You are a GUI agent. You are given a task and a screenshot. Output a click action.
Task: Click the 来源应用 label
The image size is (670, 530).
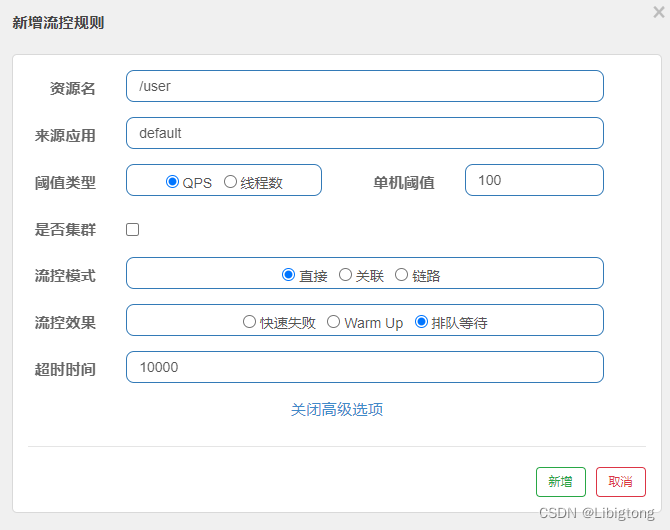pos(65,135)
